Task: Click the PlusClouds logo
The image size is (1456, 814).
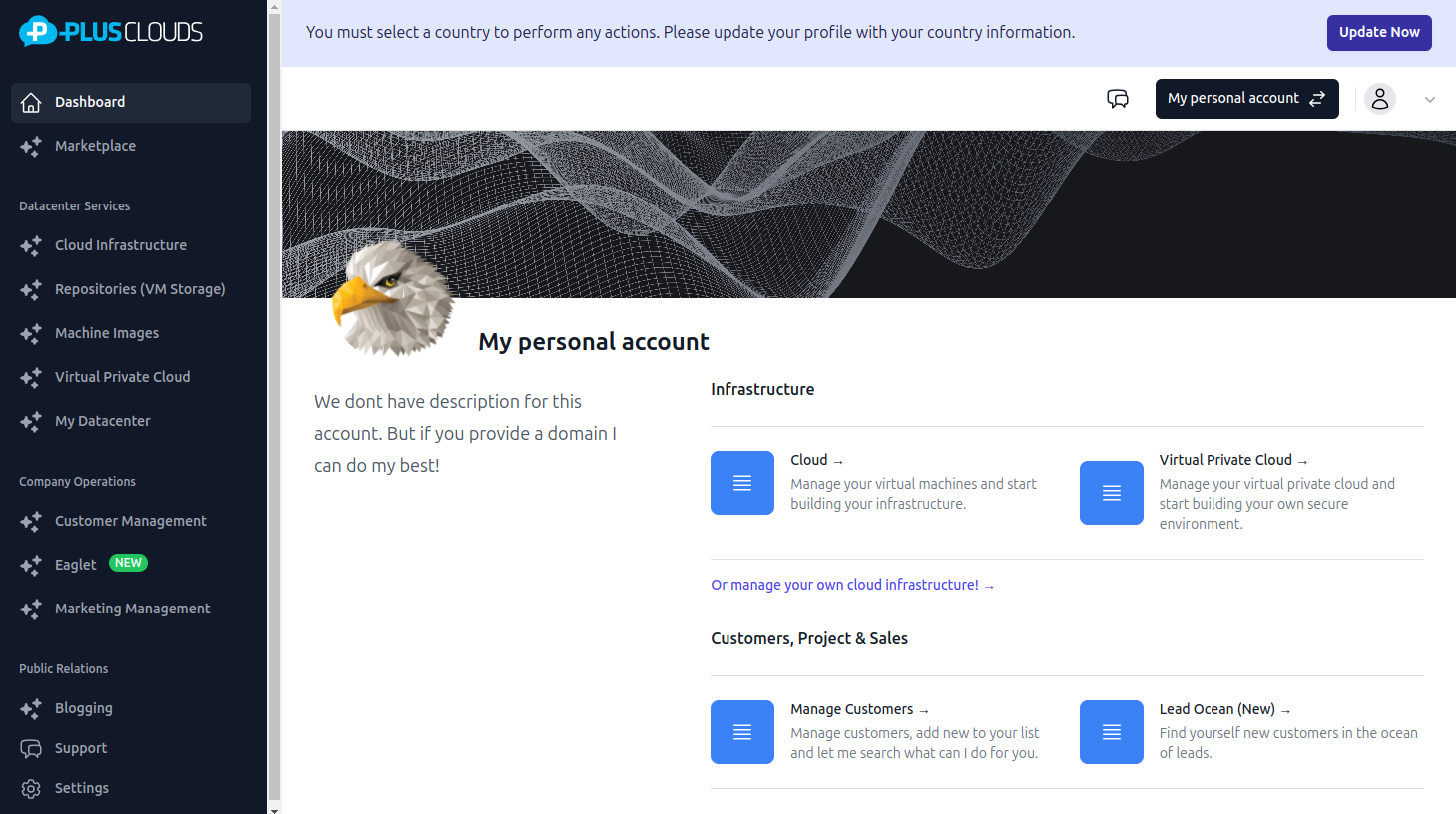Action: pyautogui.click(x=110, y=31)
